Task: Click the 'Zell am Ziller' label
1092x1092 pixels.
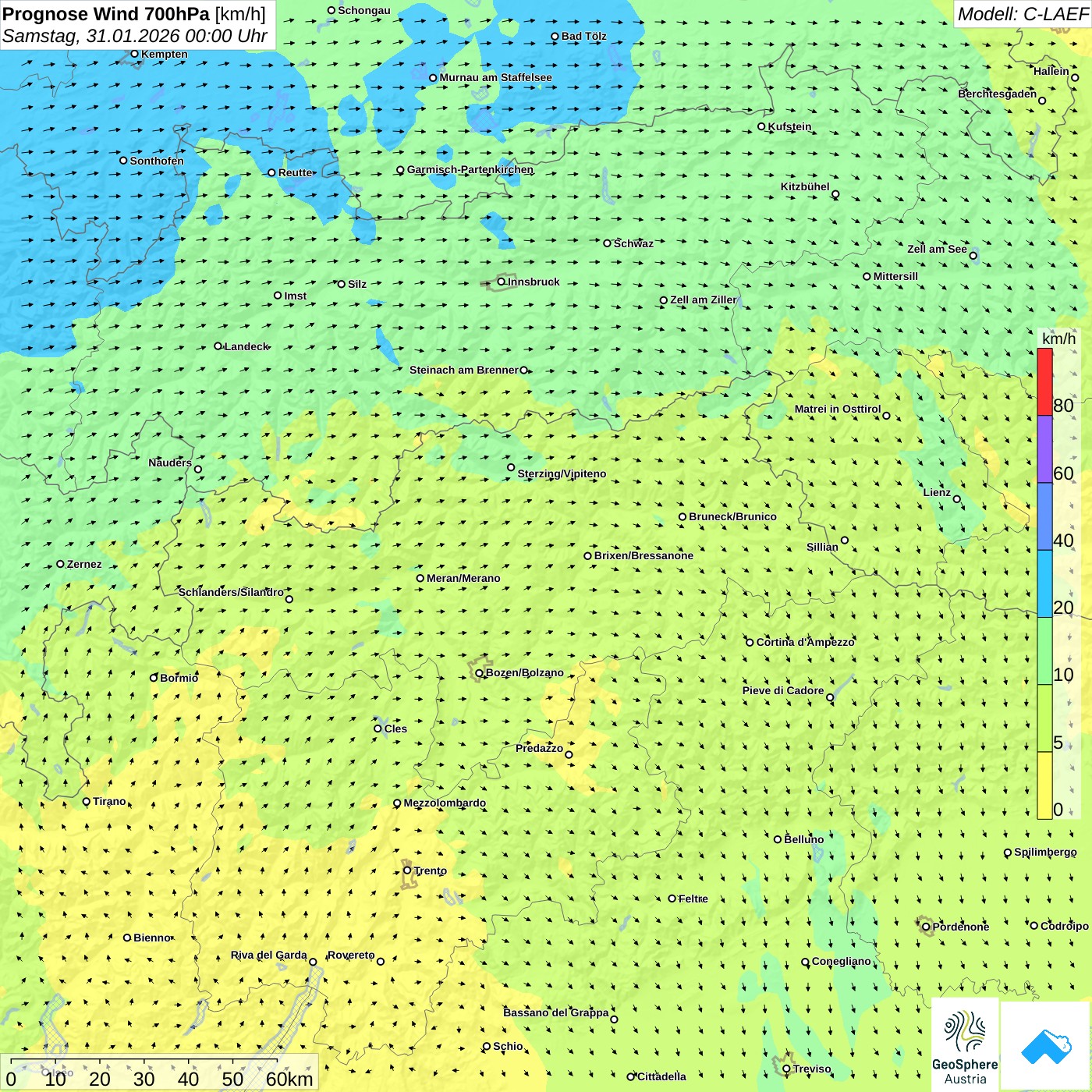Action: (x=703, y=300)
